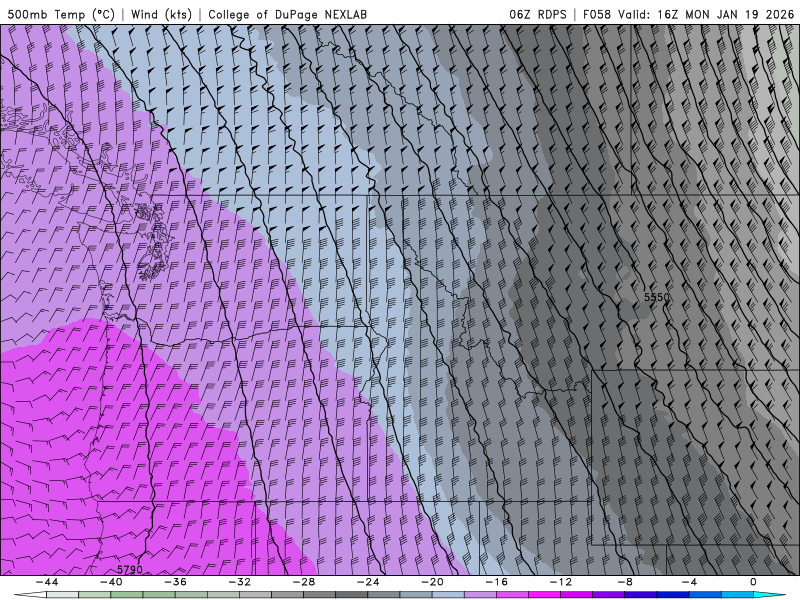Click the '-20' color scale label
This screenshot has width=800, height=600.
[x=432, y=582]
